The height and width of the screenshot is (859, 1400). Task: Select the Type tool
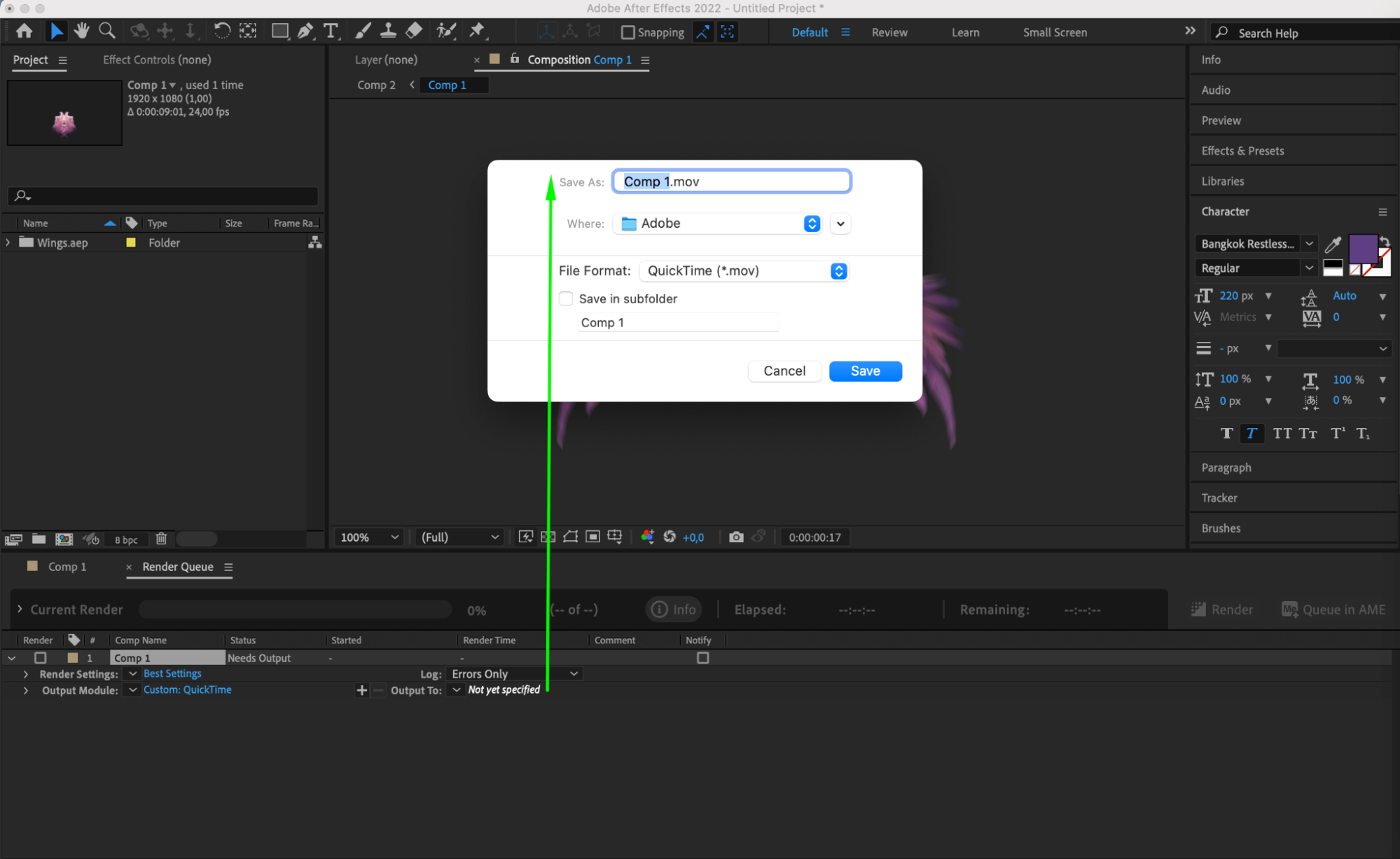[x=331, y=31]
